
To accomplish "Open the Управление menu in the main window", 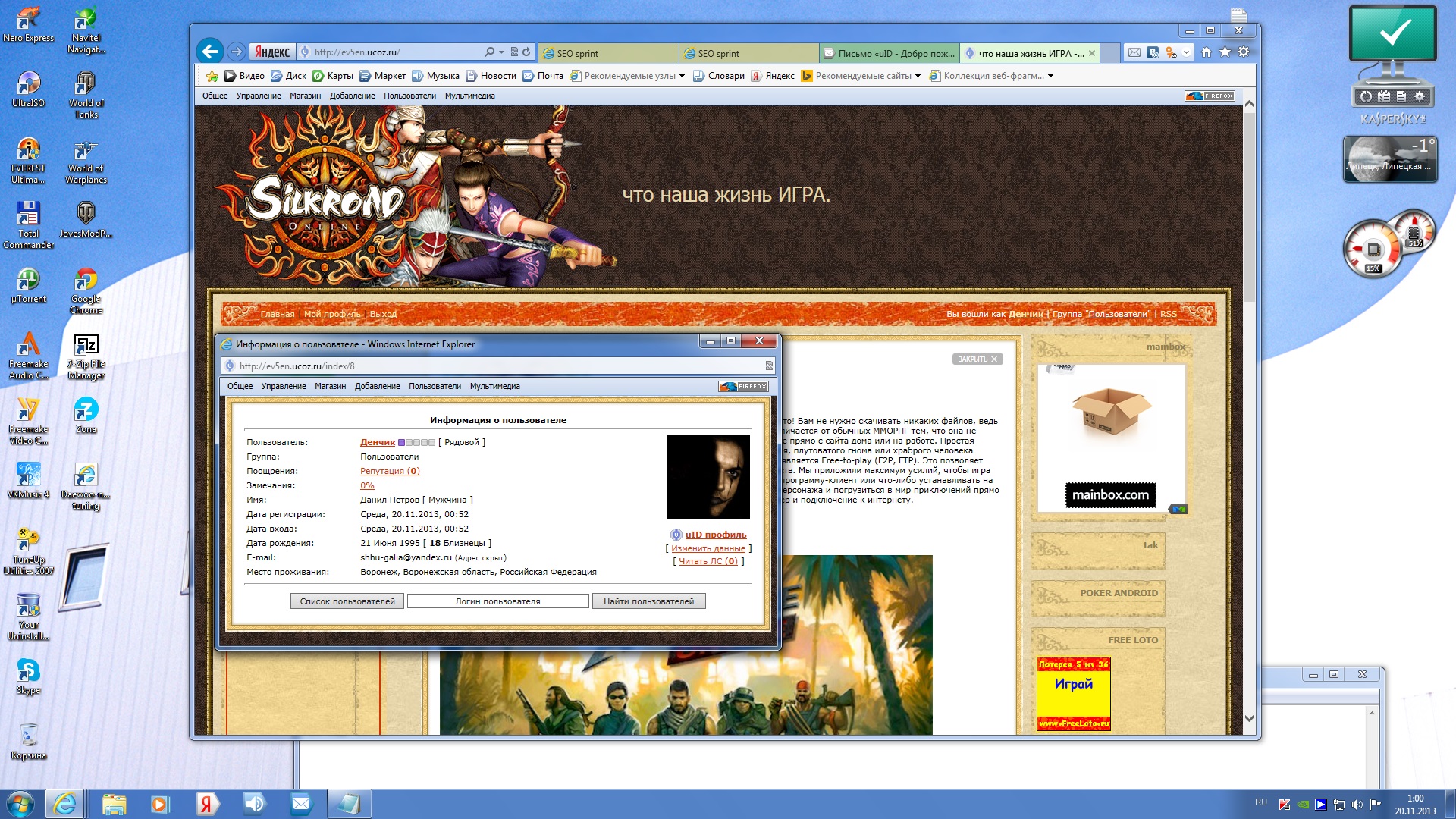I will [x=259, y=96].
